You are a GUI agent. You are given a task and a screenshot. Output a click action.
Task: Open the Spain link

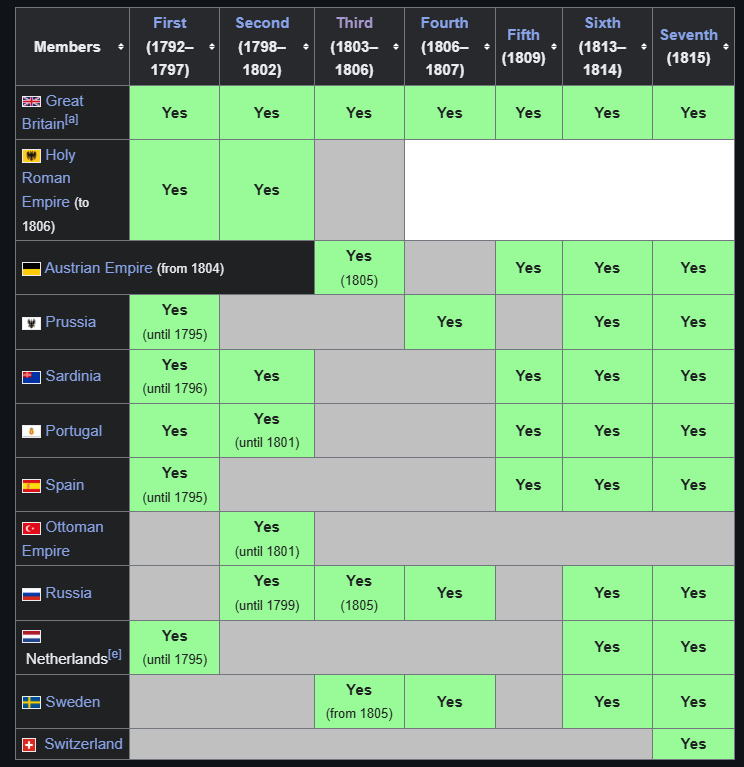click(65, 485)
